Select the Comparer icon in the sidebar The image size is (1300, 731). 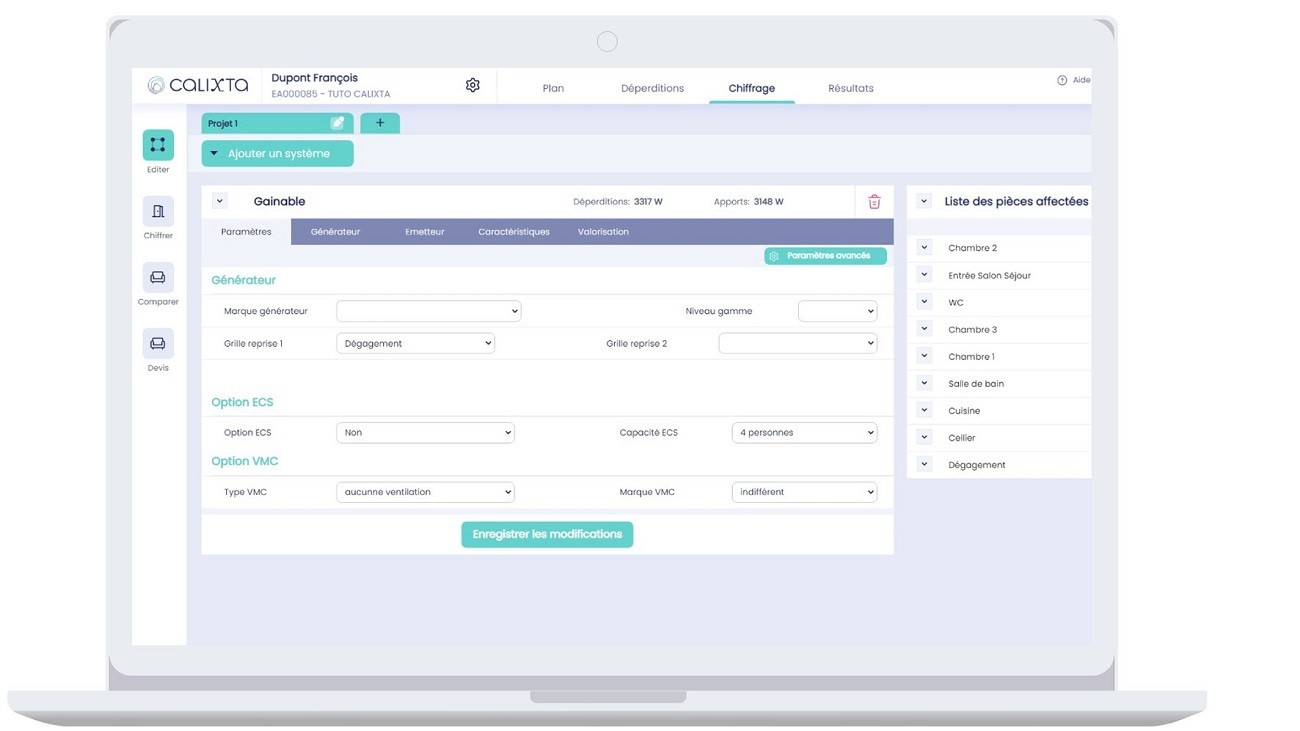157,277
